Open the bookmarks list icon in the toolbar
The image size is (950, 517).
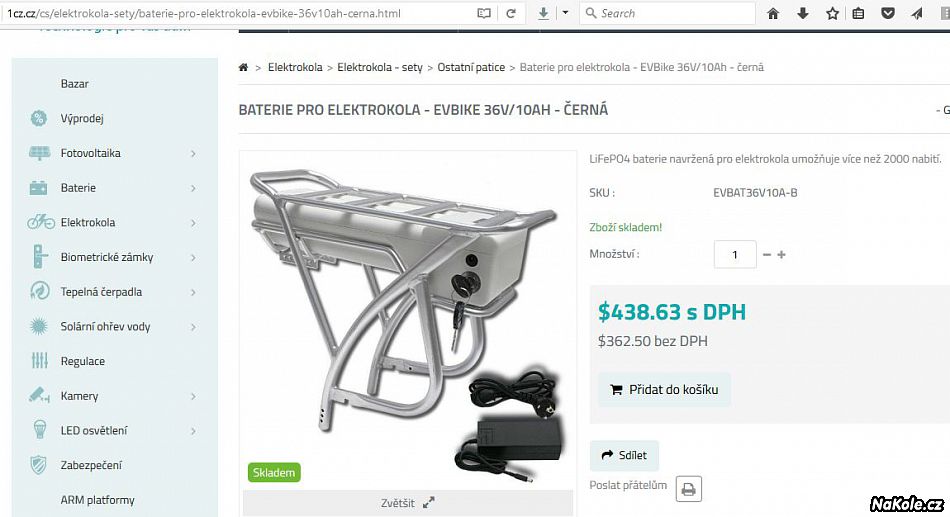[x=858, y=13]
